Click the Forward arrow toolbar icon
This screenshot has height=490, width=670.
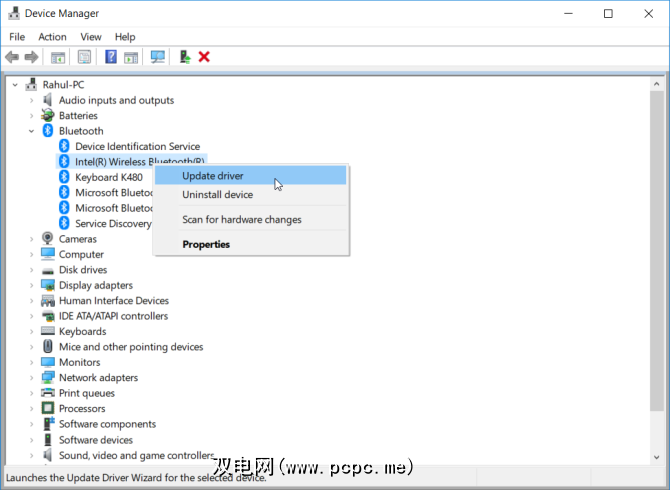coord(31,57)
